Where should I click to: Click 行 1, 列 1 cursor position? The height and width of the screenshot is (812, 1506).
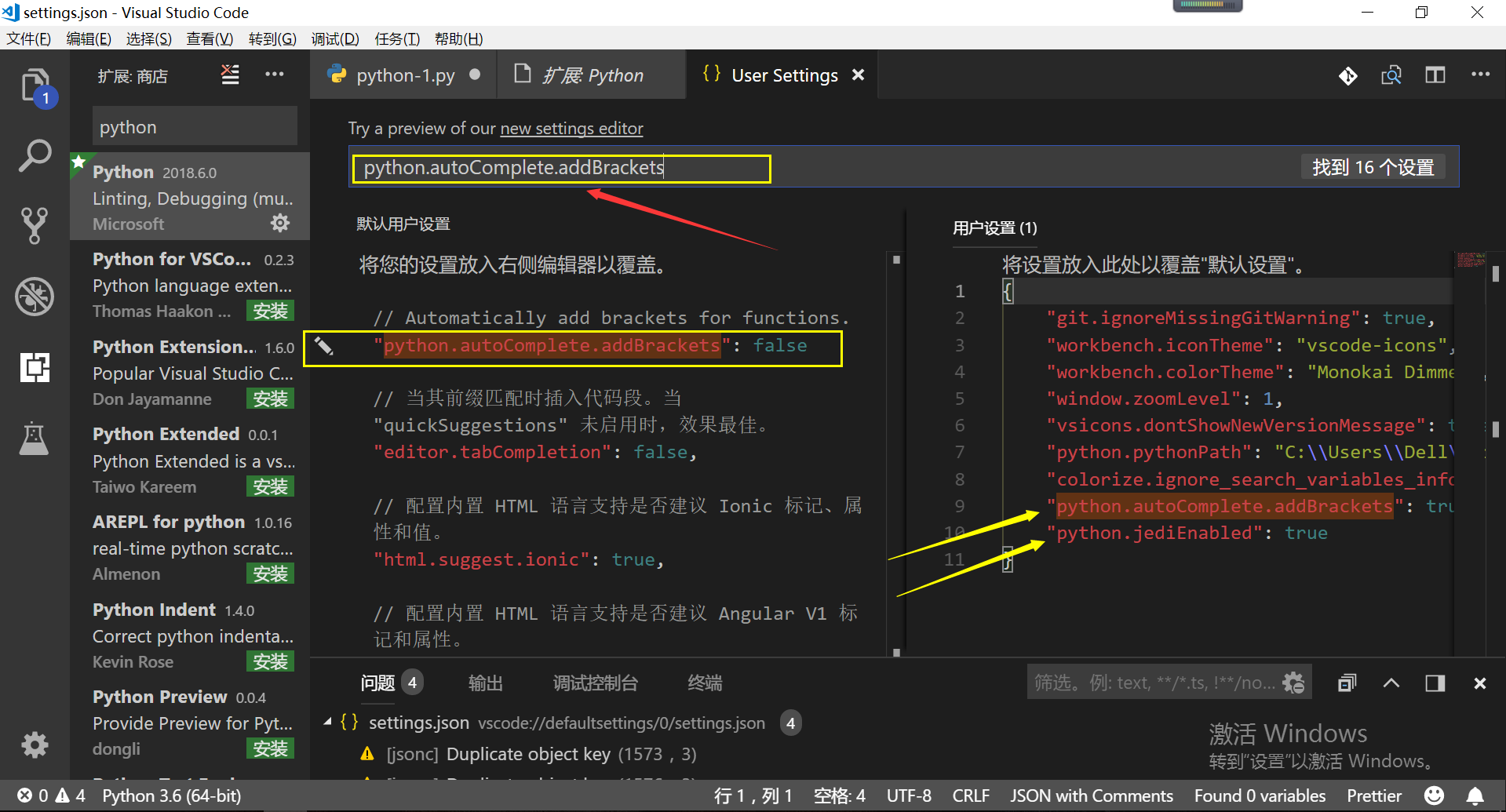coord(753,796)
